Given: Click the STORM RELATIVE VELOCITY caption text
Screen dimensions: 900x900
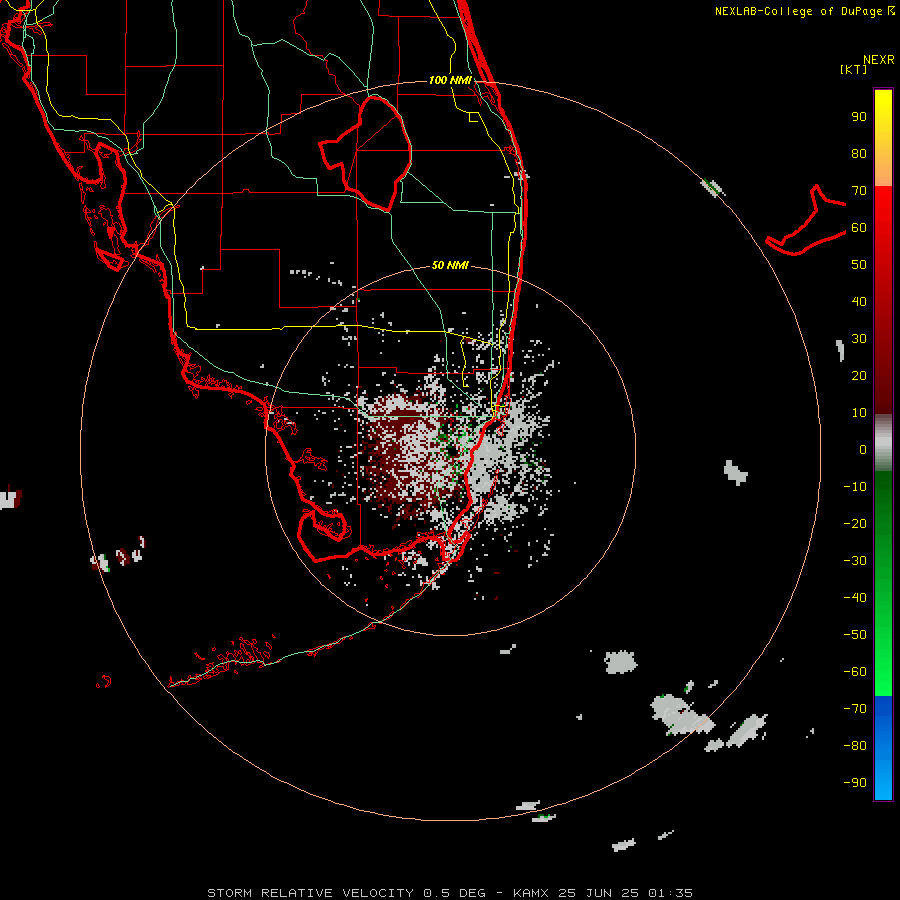Looking at the screenshot, I should pos(310,893).
